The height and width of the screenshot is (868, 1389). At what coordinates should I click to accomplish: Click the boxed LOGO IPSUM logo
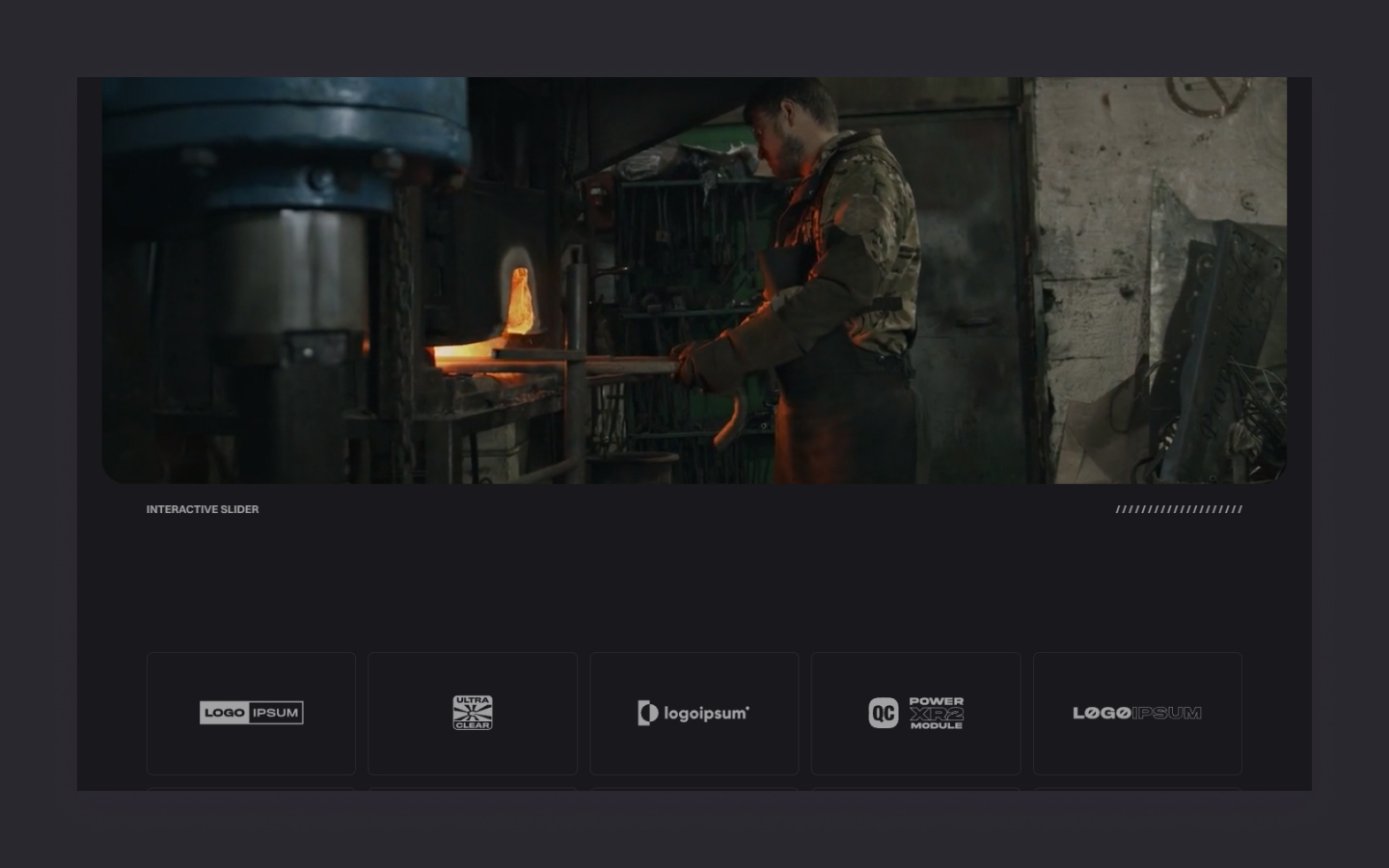251,713
